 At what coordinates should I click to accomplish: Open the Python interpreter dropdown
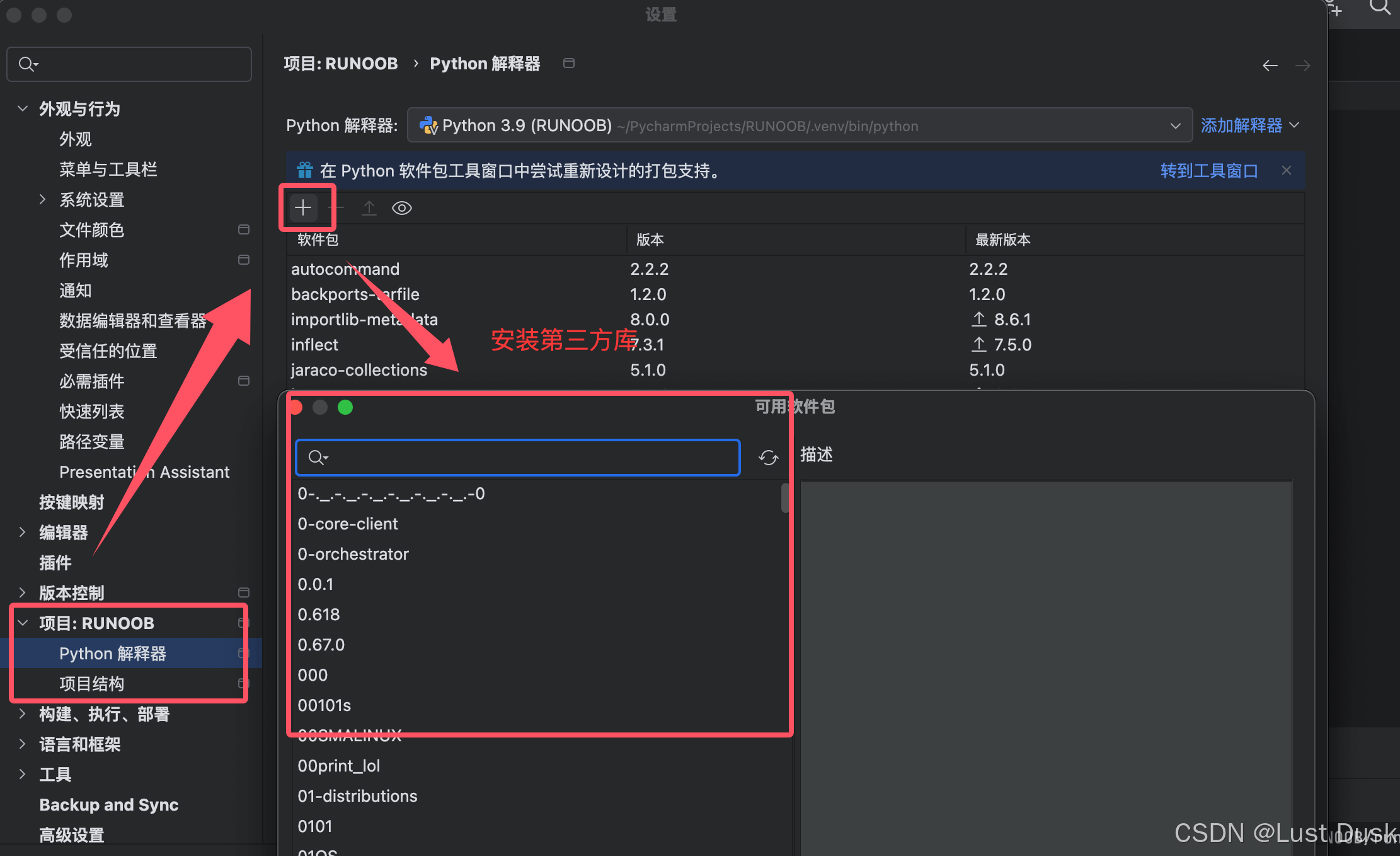(x=800, y=125)
